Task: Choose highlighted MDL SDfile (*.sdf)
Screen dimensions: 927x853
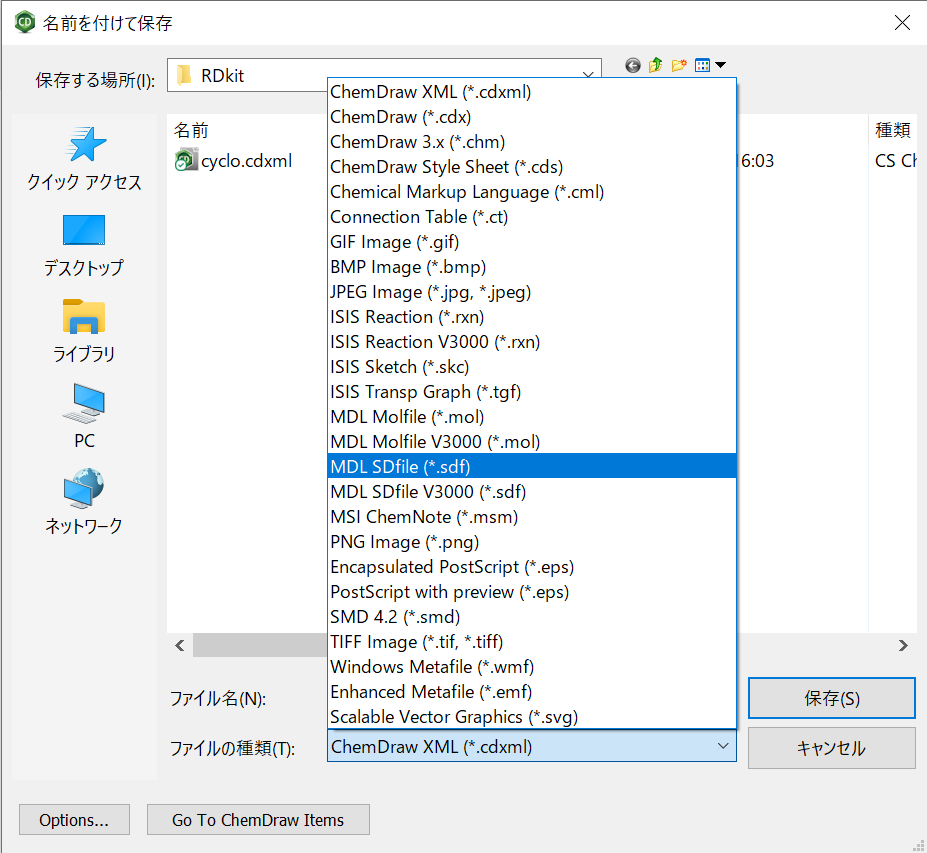Action: [531, 467]
